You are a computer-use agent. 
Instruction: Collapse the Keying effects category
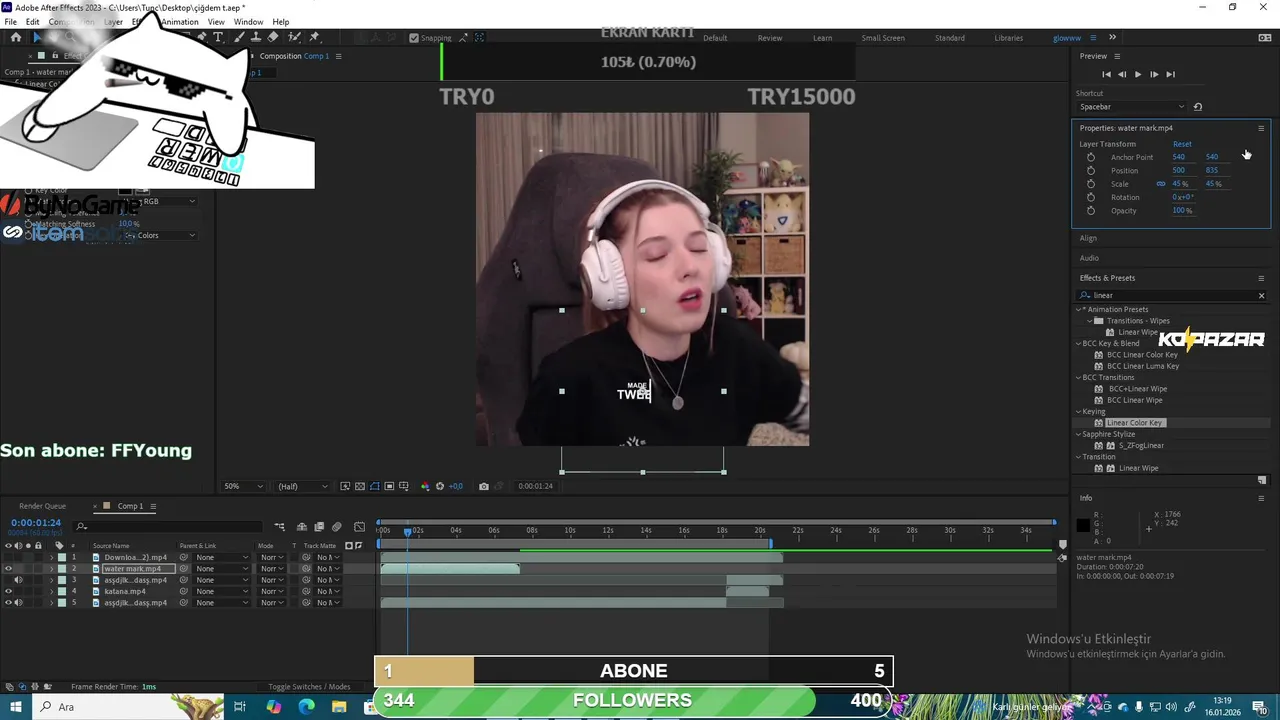[1079, 411]
